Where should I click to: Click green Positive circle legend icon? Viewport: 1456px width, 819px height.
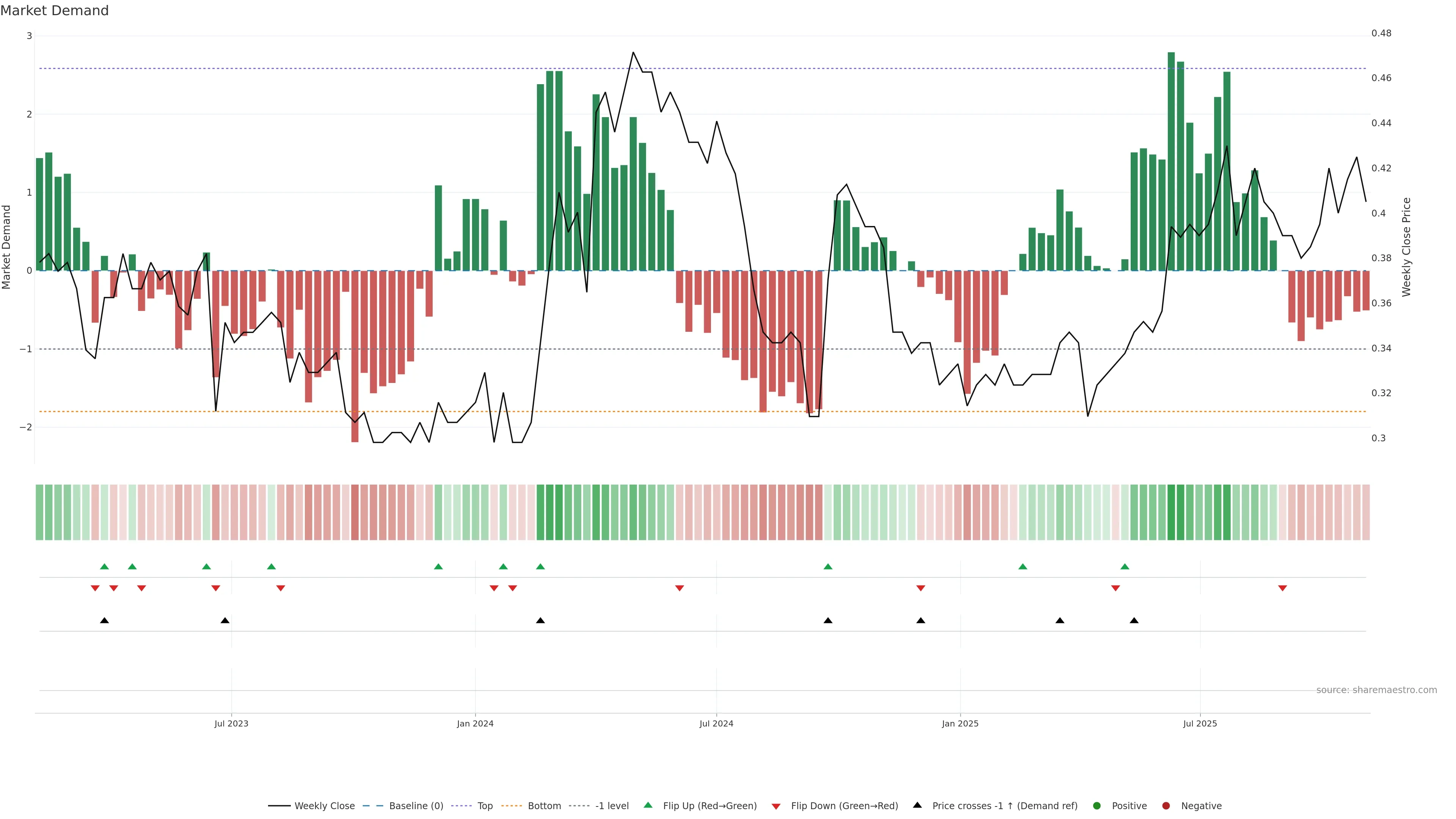point(1097,806)
